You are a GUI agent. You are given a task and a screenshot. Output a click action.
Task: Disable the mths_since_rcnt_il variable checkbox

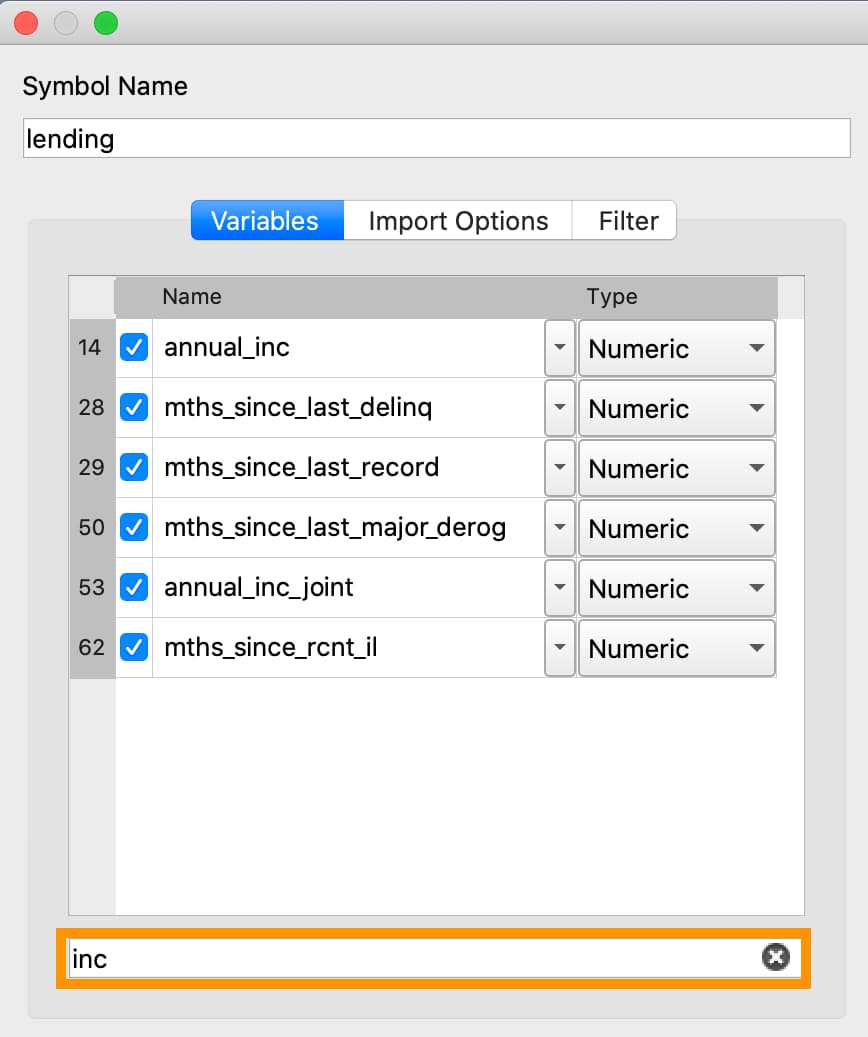pyautogui.click(x=133, y=648)
